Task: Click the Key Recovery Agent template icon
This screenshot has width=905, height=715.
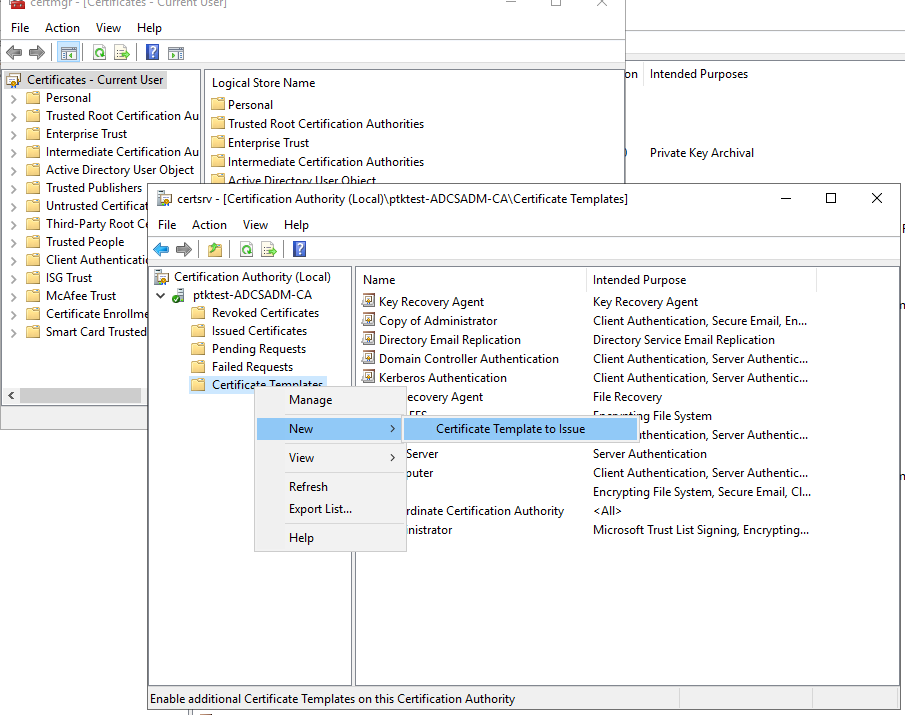Action: pyautogui.click(x=368, y=301)
